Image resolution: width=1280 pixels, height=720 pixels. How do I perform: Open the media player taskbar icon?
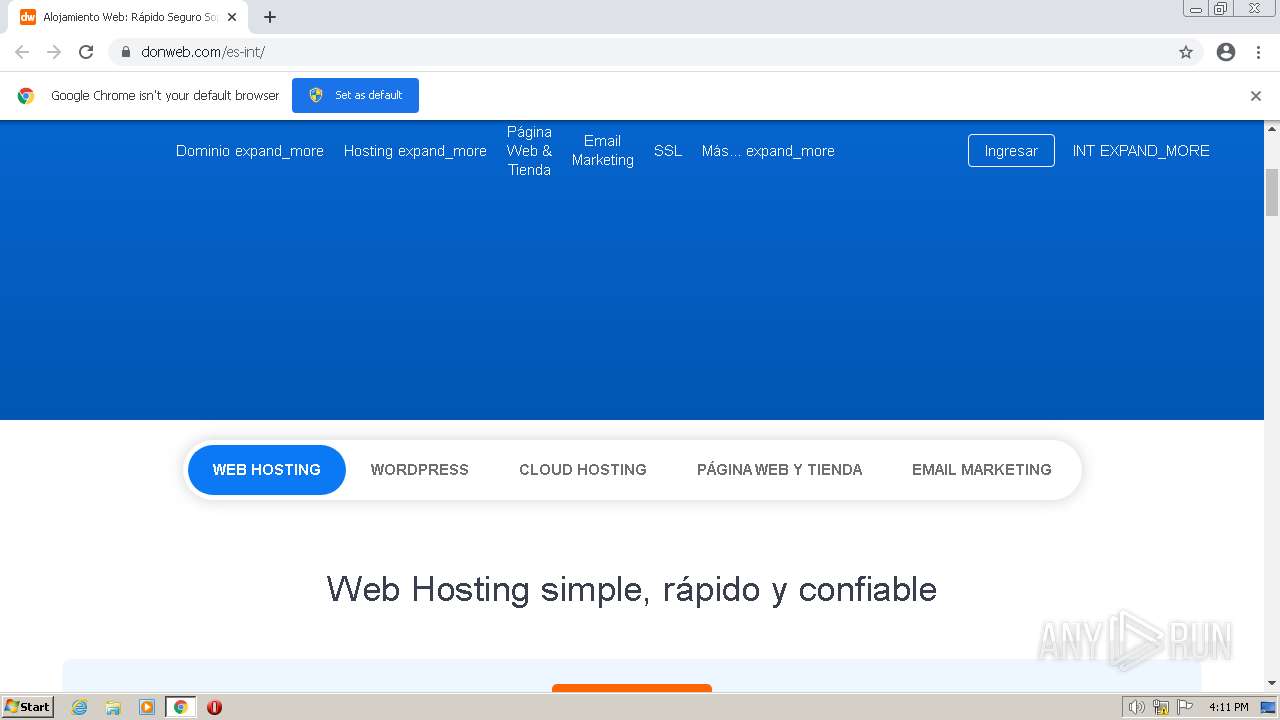pos(147,707)
